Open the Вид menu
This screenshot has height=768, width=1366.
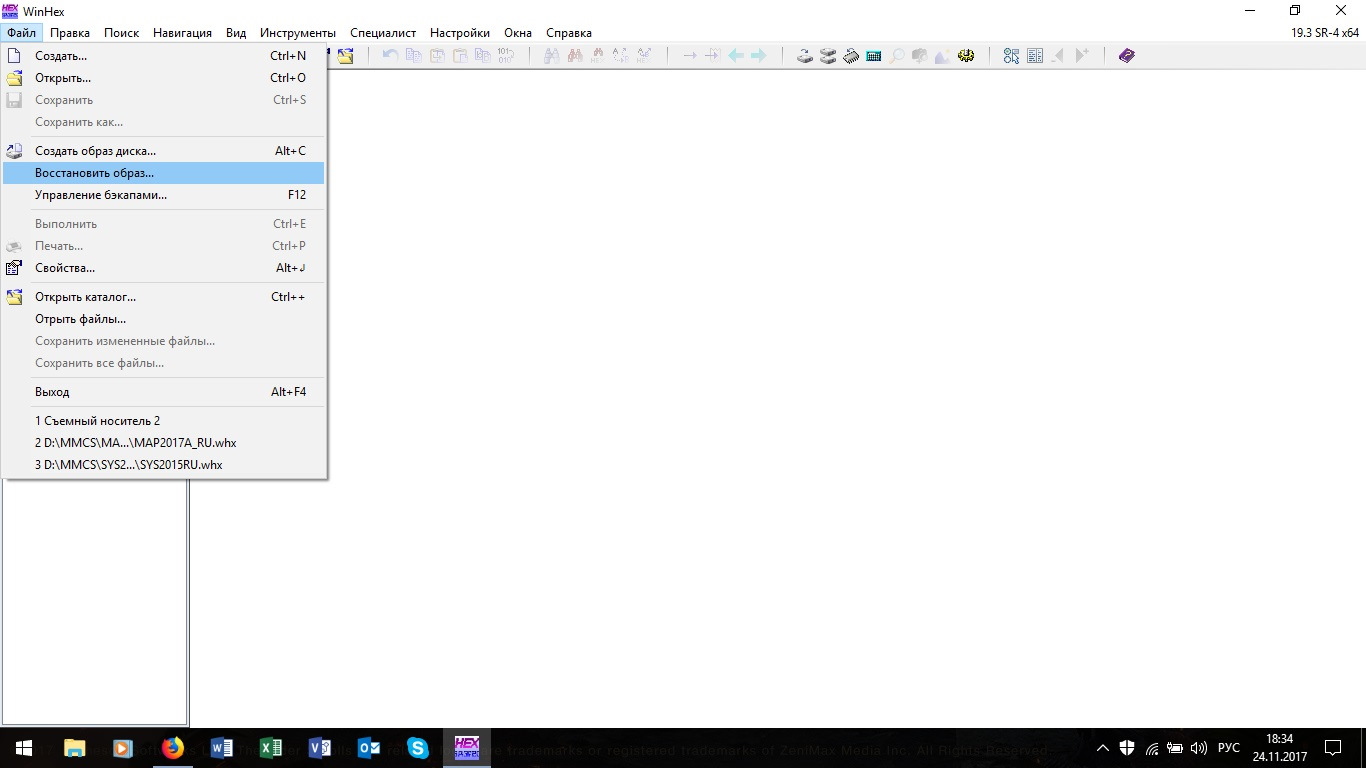pos(236,33)
